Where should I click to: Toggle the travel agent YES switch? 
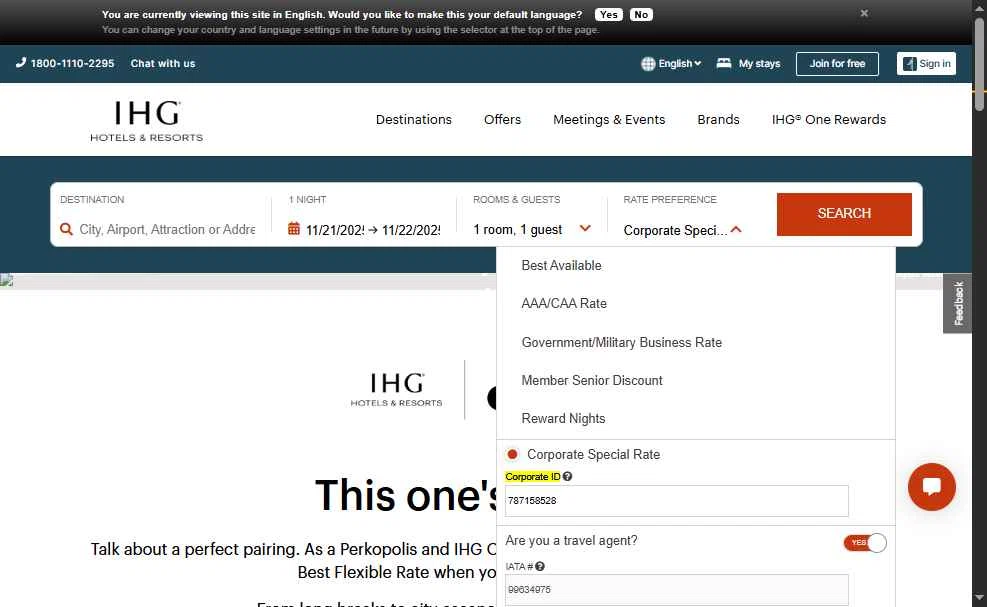coord(865,543)
